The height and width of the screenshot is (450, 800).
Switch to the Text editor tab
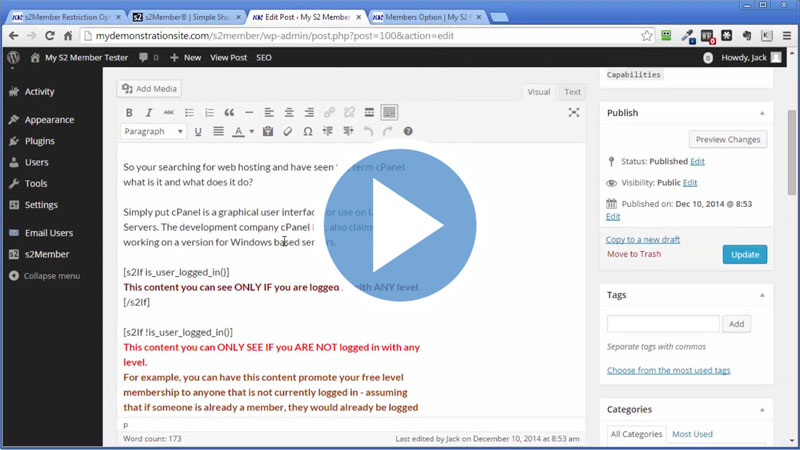(x=572, y=92)
